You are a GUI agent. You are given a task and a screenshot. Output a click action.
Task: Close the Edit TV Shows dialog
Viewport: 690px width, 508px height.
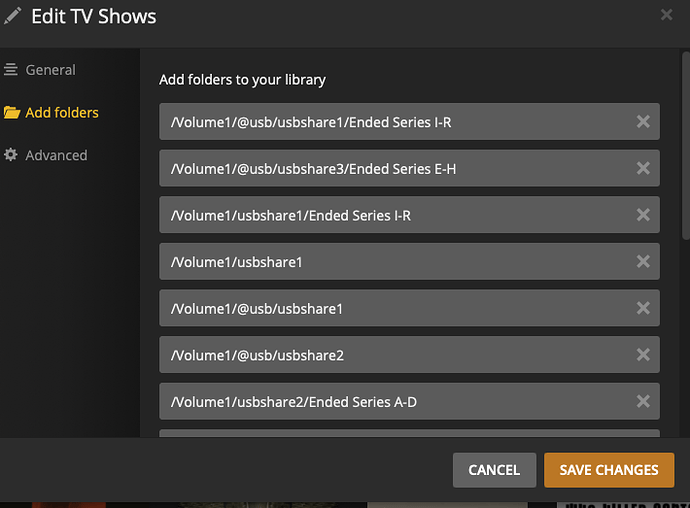[667, 15]
